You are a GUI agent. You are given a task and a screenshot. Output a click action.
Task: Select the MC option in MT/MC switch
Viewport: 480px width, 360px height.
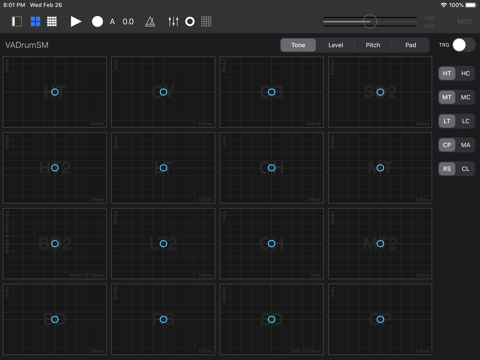click(466, 97)
